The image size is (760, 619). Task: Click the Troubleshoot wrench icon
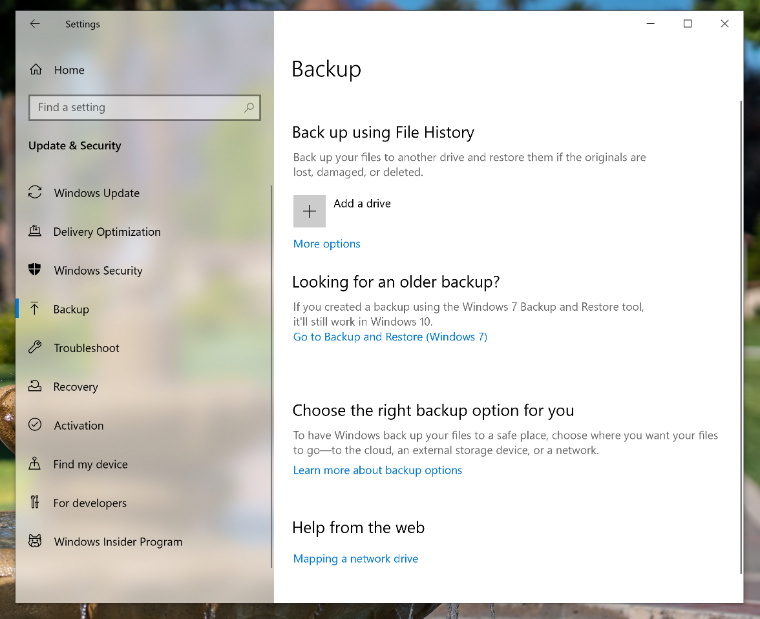click(x=35, y=347)
